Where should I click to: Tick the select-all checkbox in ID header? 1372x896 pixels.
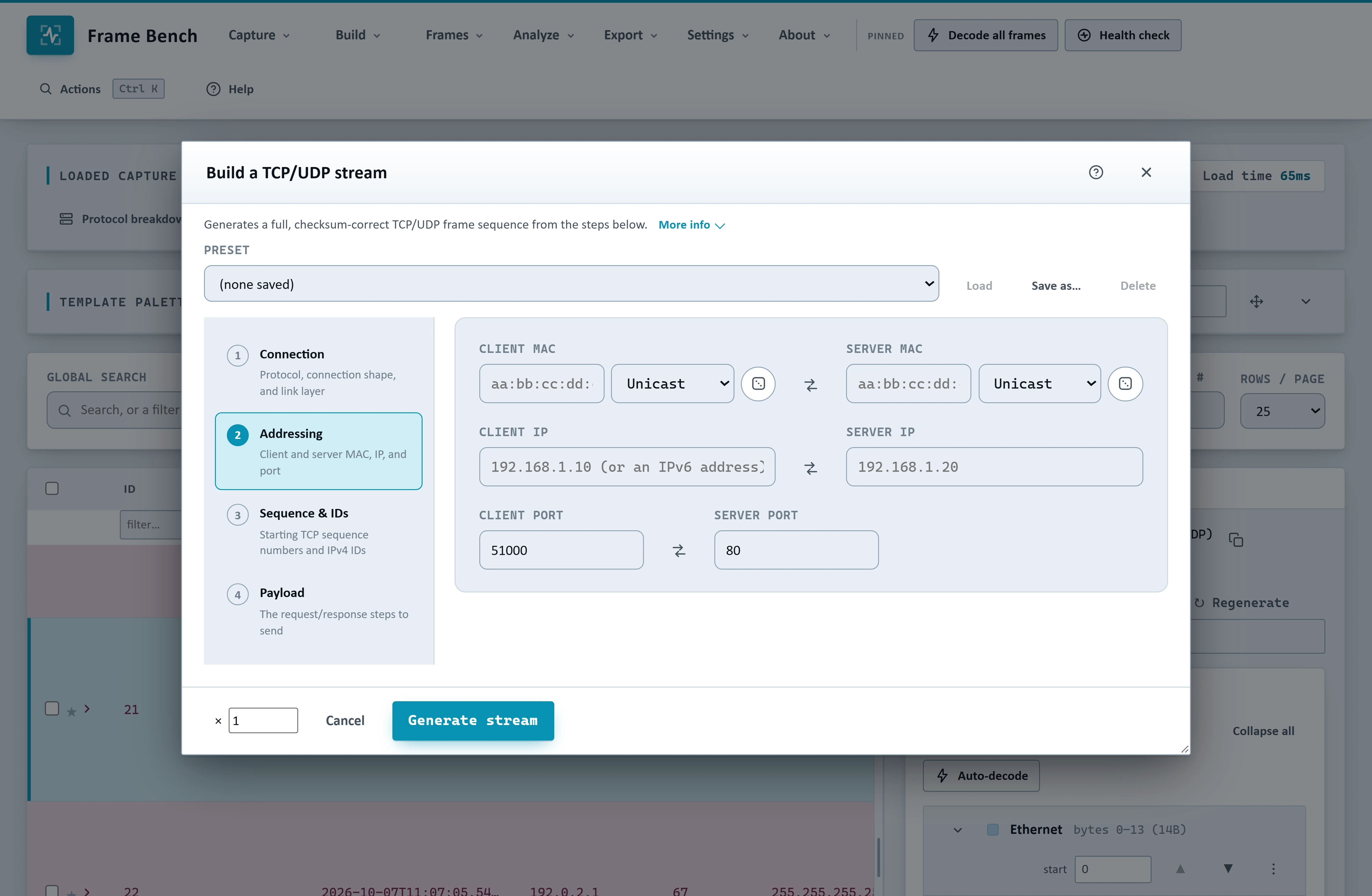52,489
